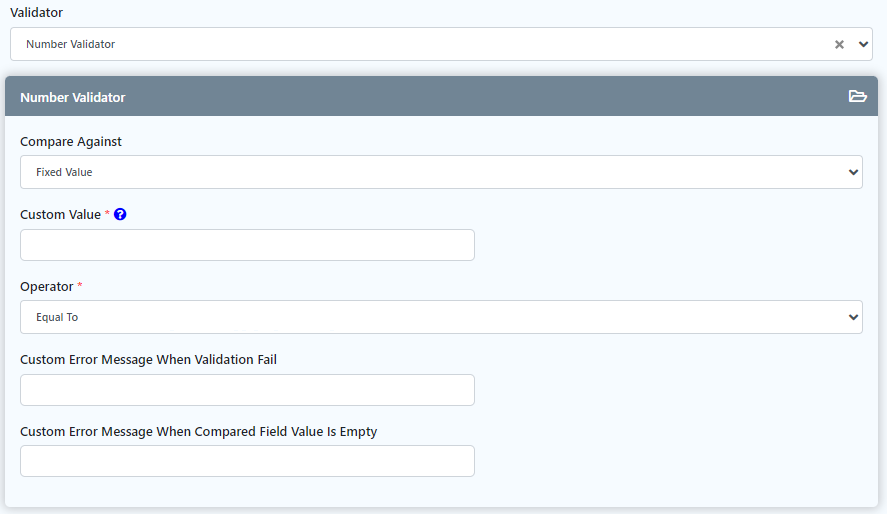Click the Operator label text

point(46,286)
